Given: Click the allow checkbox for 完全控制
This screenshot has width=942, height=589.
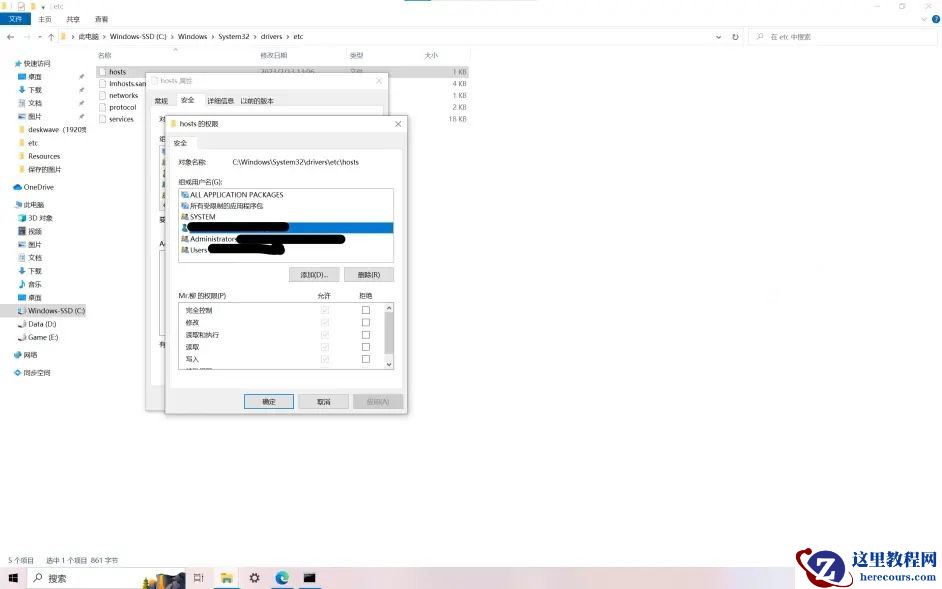Looking at the screenshot, I should click(324, 310).
